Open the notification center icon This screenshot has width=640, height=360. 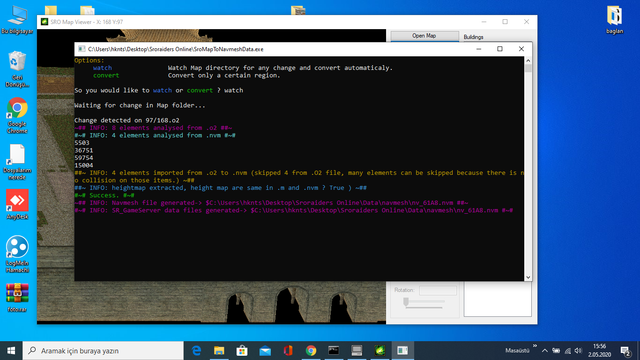(x=625, y=351)
